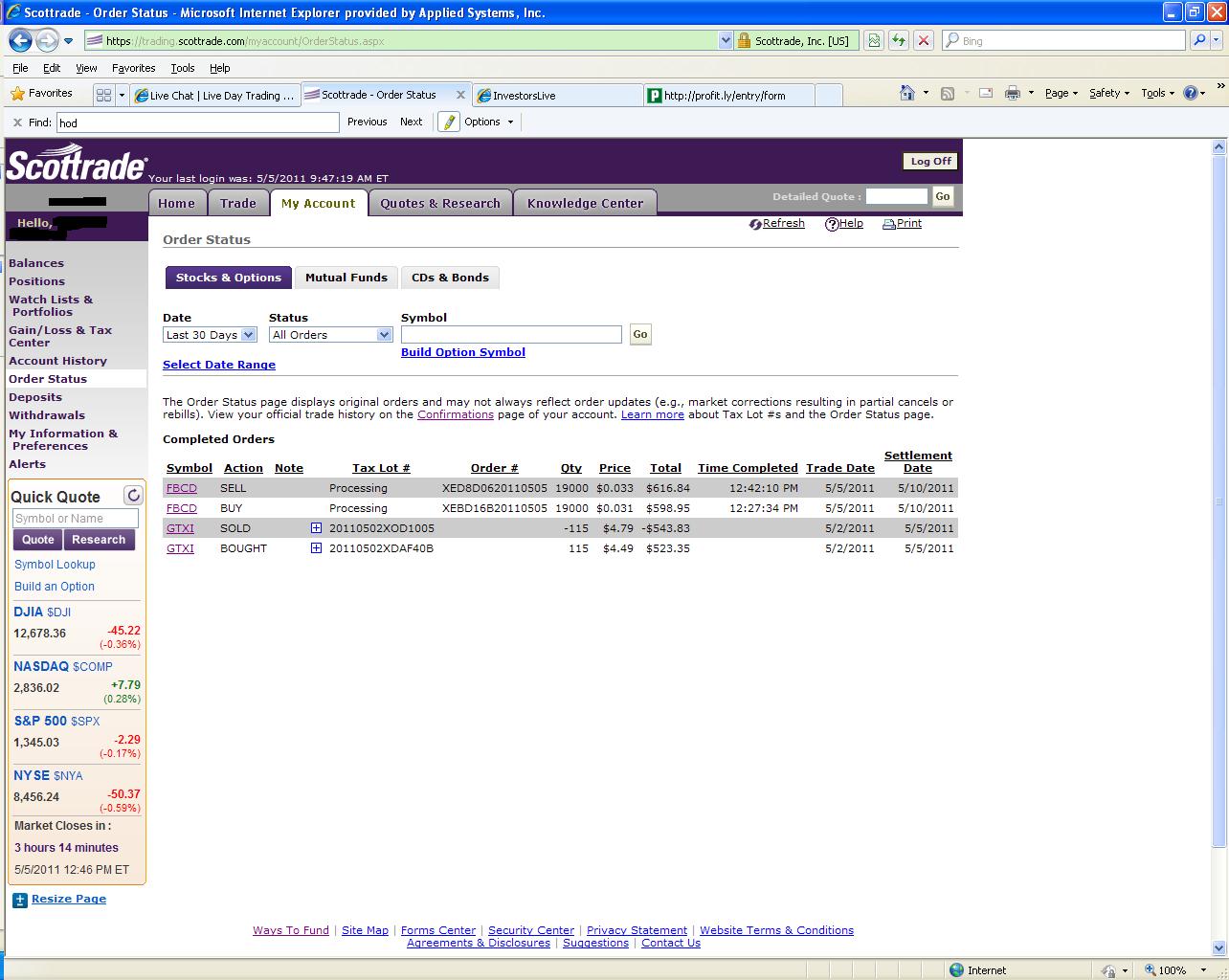The image size is (1229, 980).
Task: Click the Home icon in command bar
Action: 907,93
